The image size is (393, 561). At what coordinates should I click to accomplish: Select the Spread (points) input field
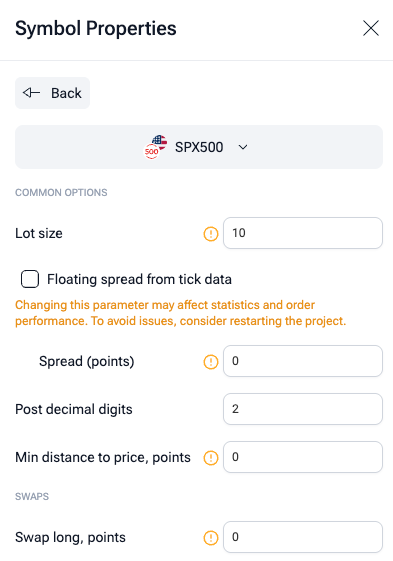coord(303,361)
